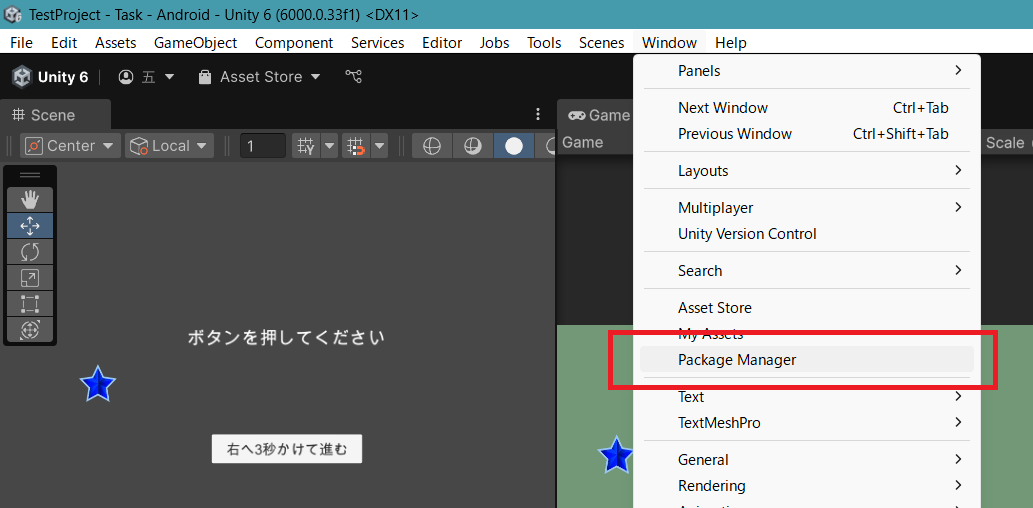This screenshot has width=1033, height=508.
Task: Open the Jobs menu
Action: (x=494, y=43)
